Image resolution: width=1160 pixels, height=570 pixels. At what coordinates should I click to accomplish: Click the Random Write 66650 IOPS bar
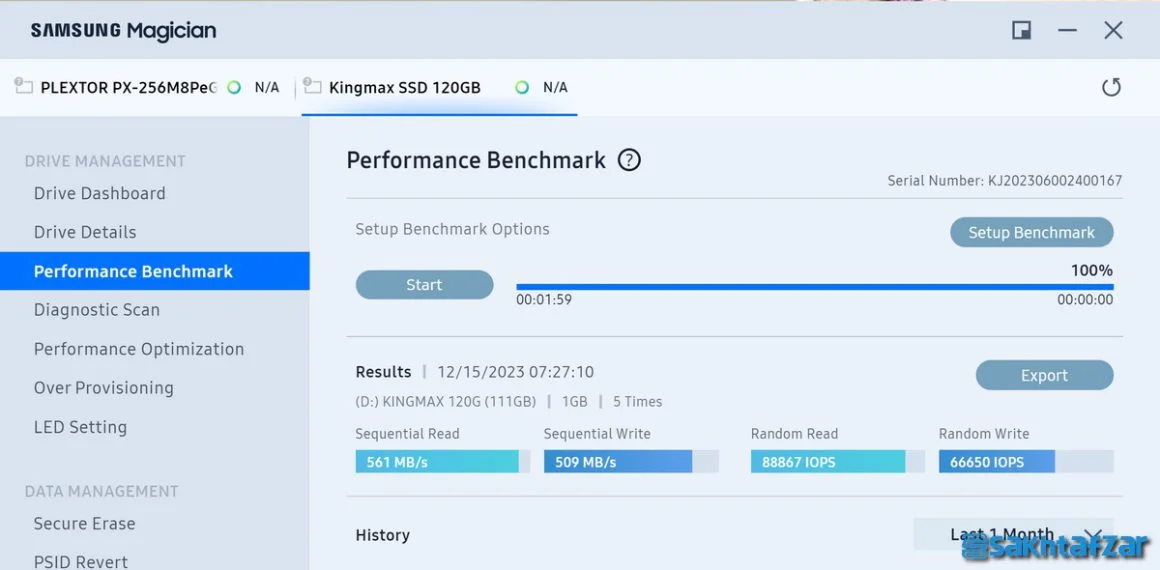(1026, 462)
